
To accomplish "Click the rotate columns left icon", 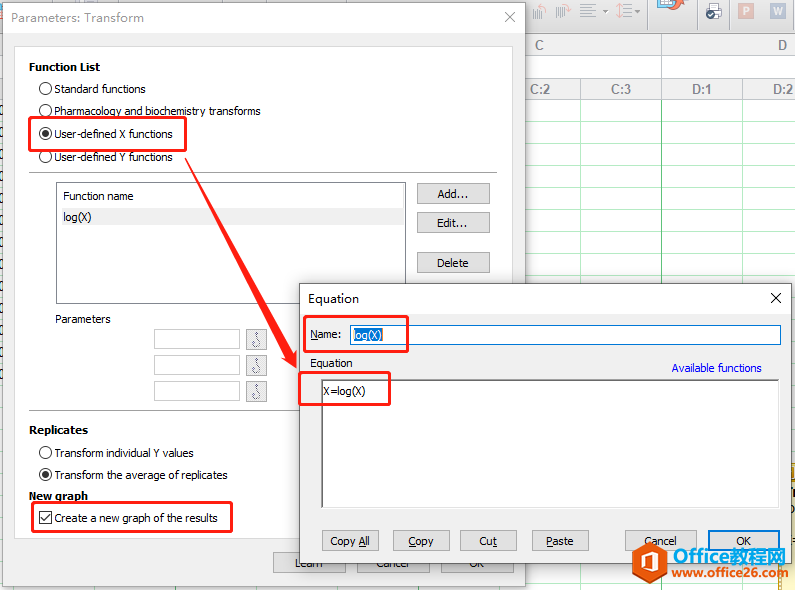I will click(539, 11).
